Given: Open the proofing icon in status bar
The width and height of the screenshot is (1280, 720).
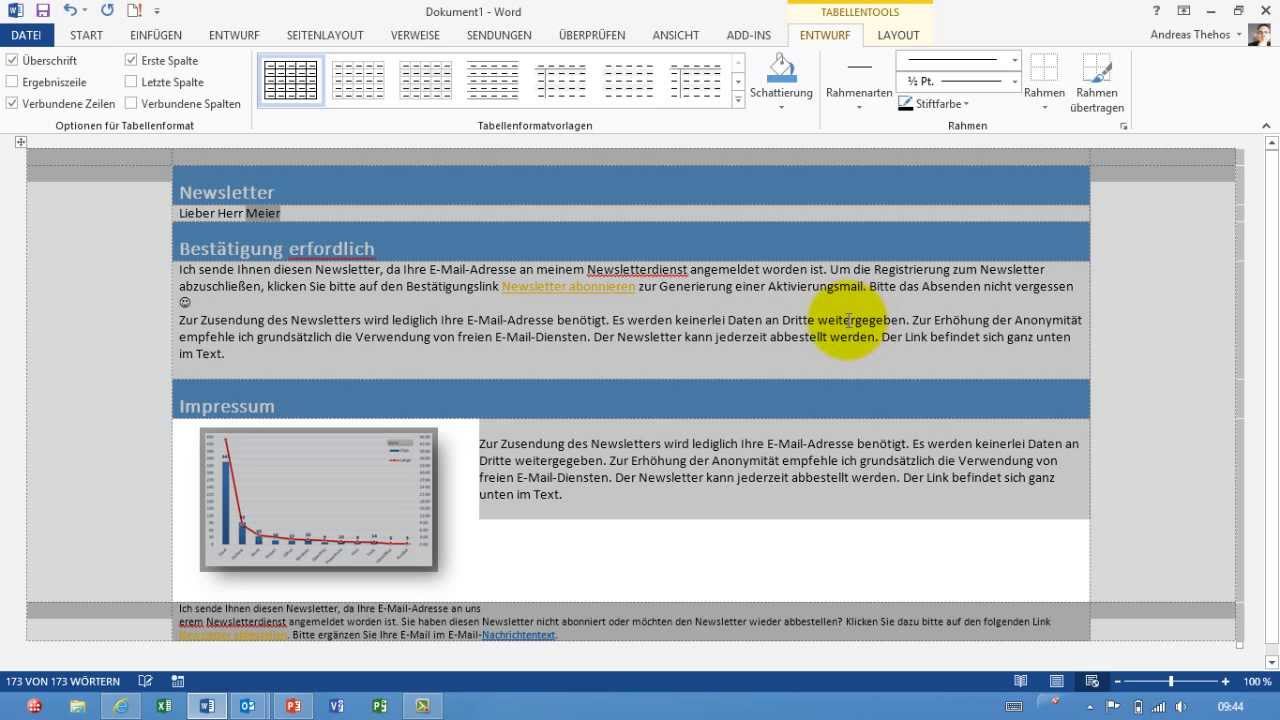Looking at the screenshot, I should 145,681.
